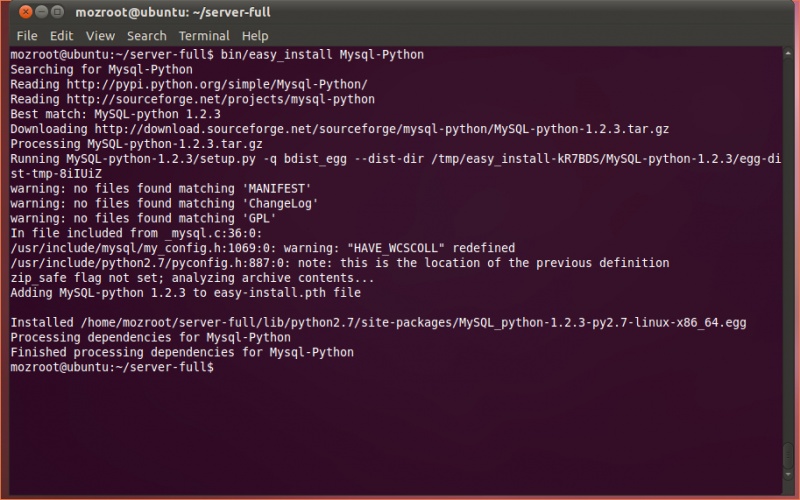Click the pypi.python.org simple Mysql-Python URL

pyautogui.click(x=217, y=84)
